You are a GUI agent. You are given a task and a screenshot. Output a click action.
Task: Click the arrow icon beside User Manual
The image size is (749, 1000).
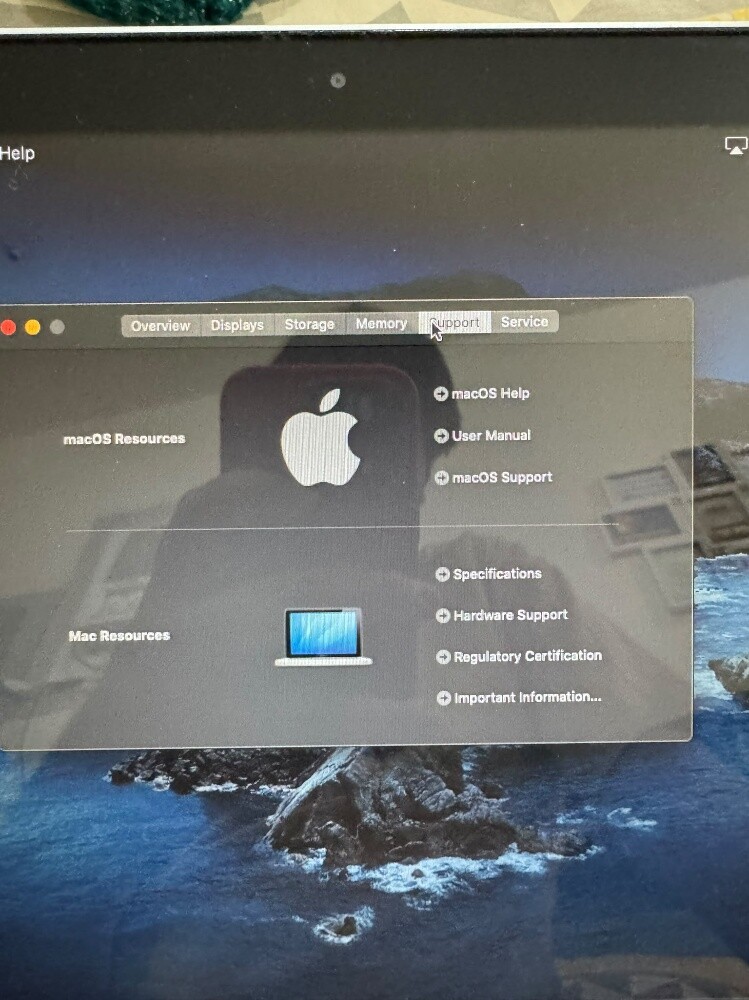(x=441, y=436)
